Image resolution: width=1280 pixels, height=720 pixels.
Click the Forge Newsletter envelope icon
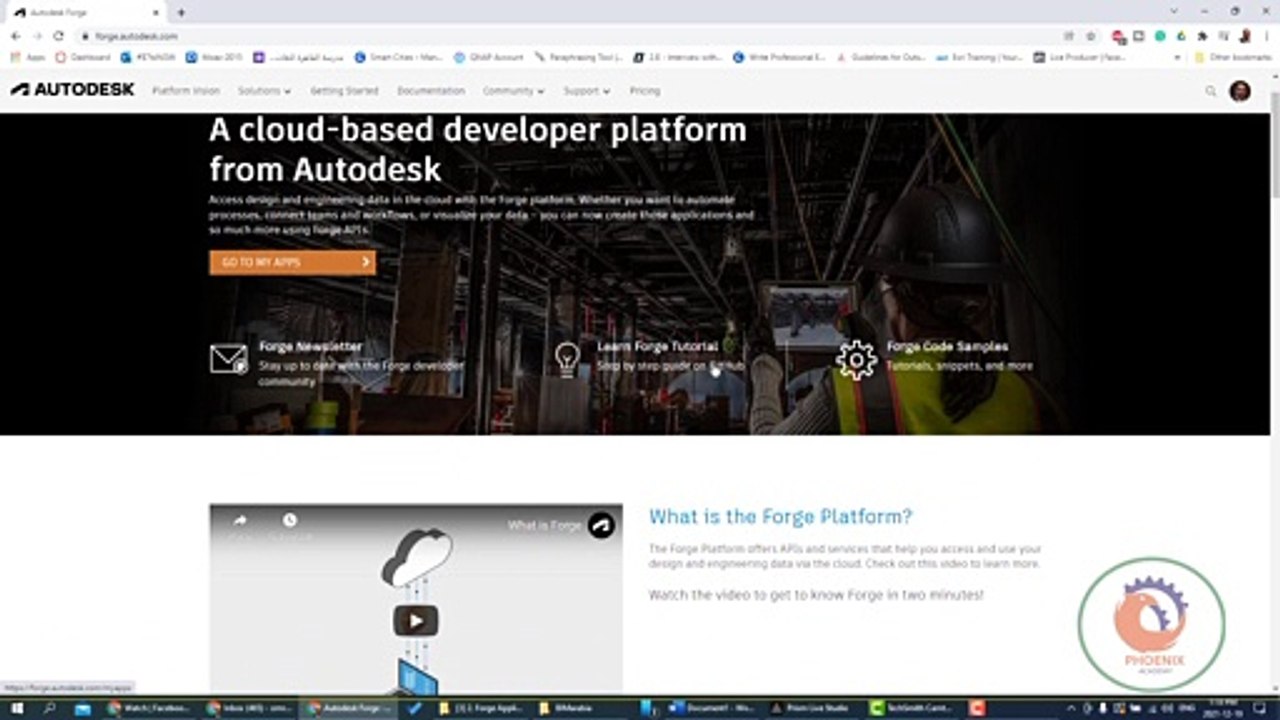click(228, 358)
